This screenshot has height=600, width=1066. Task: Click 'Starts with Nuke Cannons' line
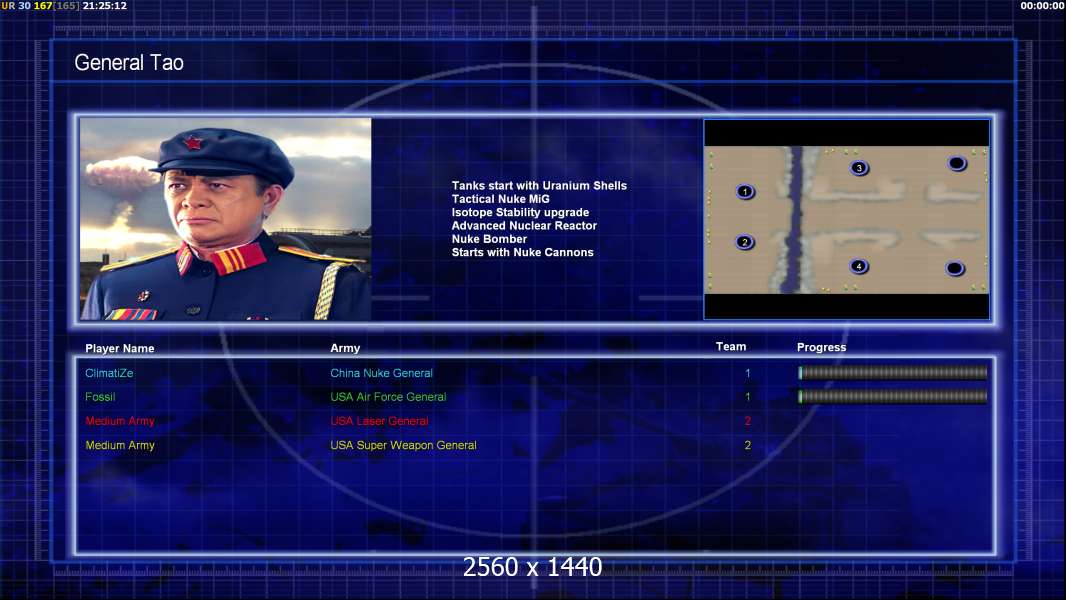coord(522,252)
